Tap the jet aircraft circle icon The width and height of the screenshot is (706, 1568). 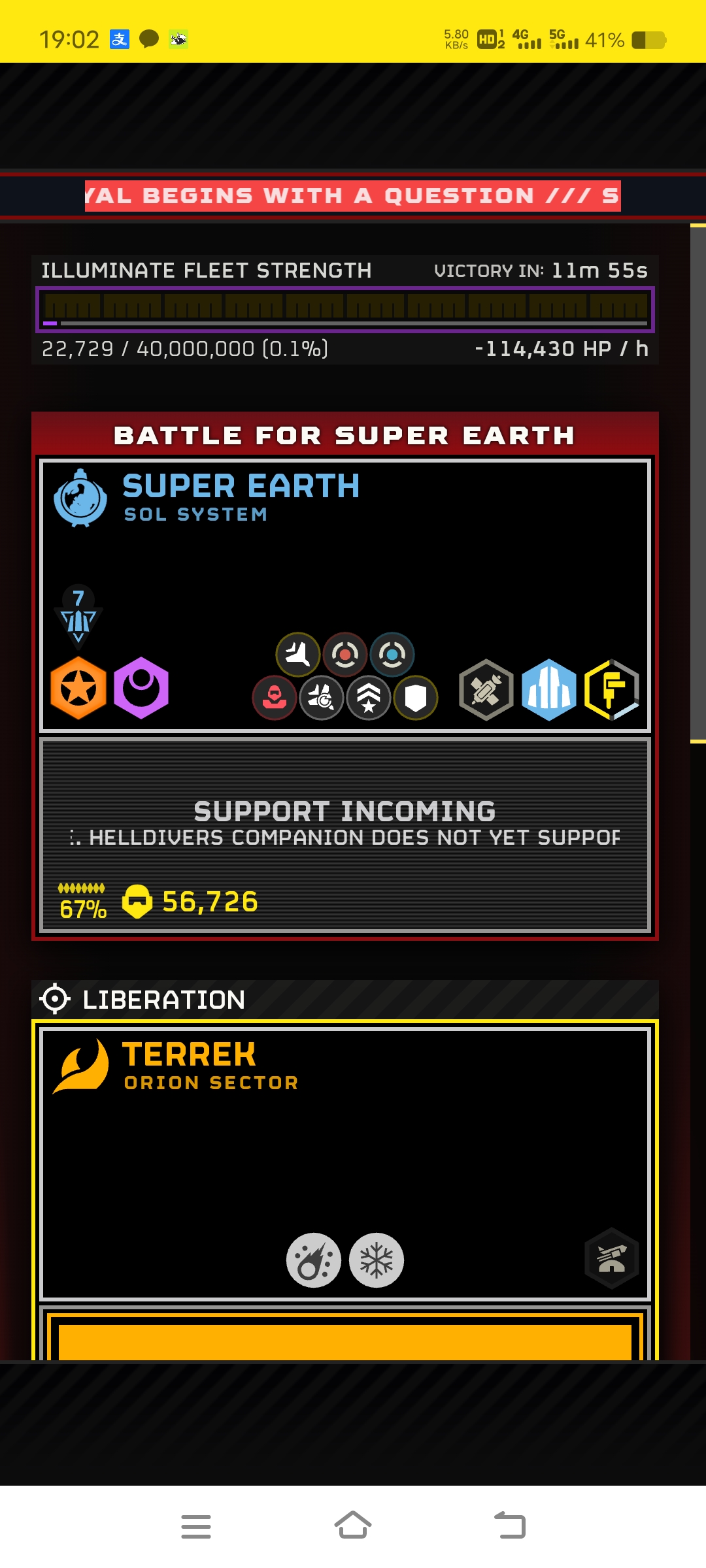298,654
